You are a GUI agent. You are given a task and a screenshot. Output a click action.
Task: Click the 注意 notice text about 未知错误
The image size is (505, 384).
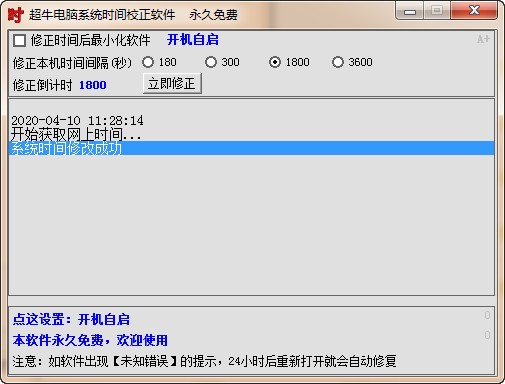point(204,361)
